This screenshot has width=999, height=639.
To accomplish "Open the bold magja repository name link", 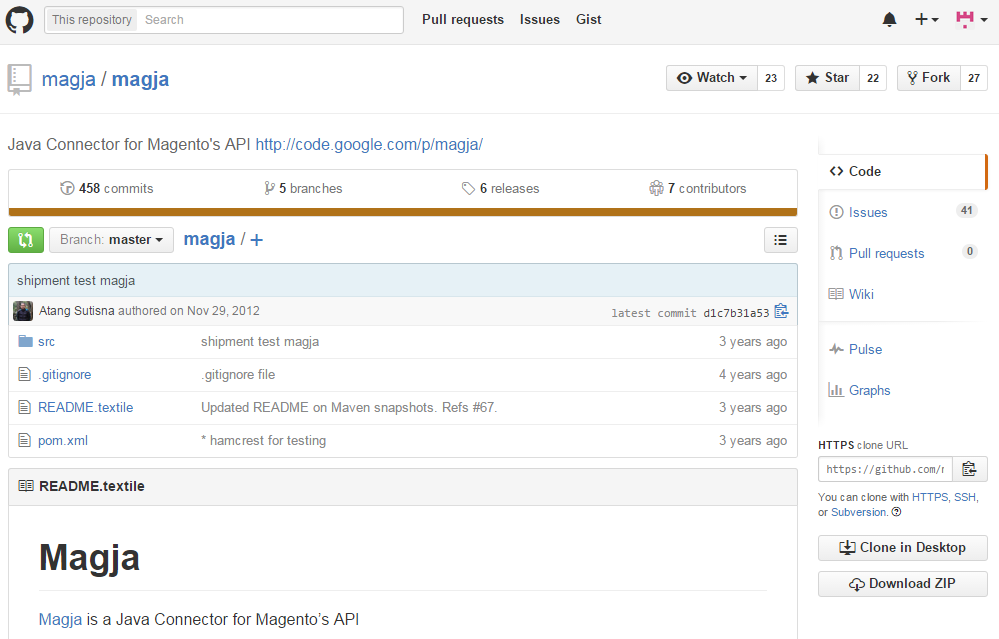I will (x=140, y=80).
